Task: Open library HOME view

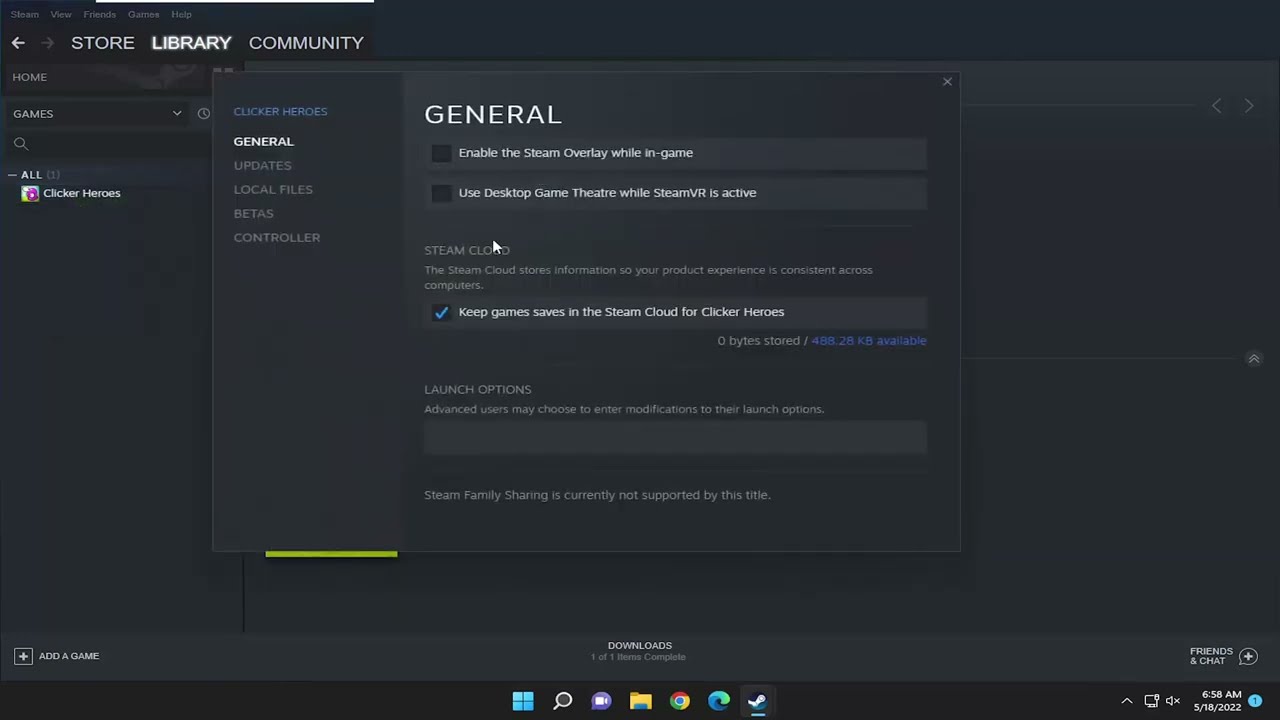Action: [x=30, y=77]
